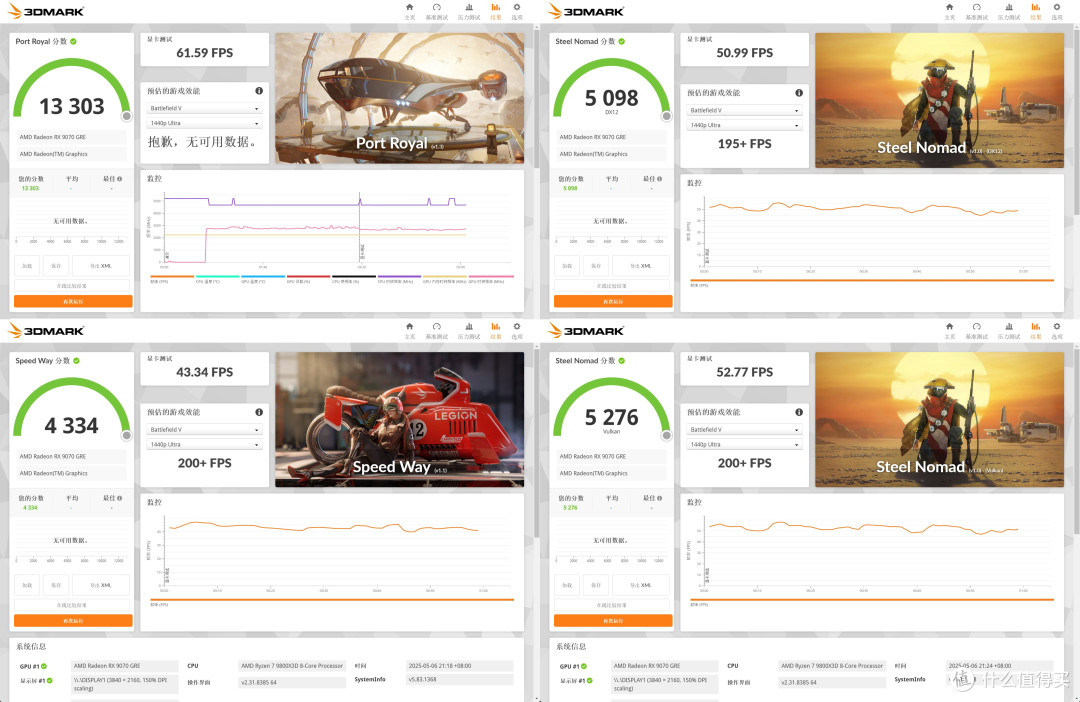Click compare online button in Steel Nomad Vulkan
The image size is (1080, 702).
click(613, 605)
